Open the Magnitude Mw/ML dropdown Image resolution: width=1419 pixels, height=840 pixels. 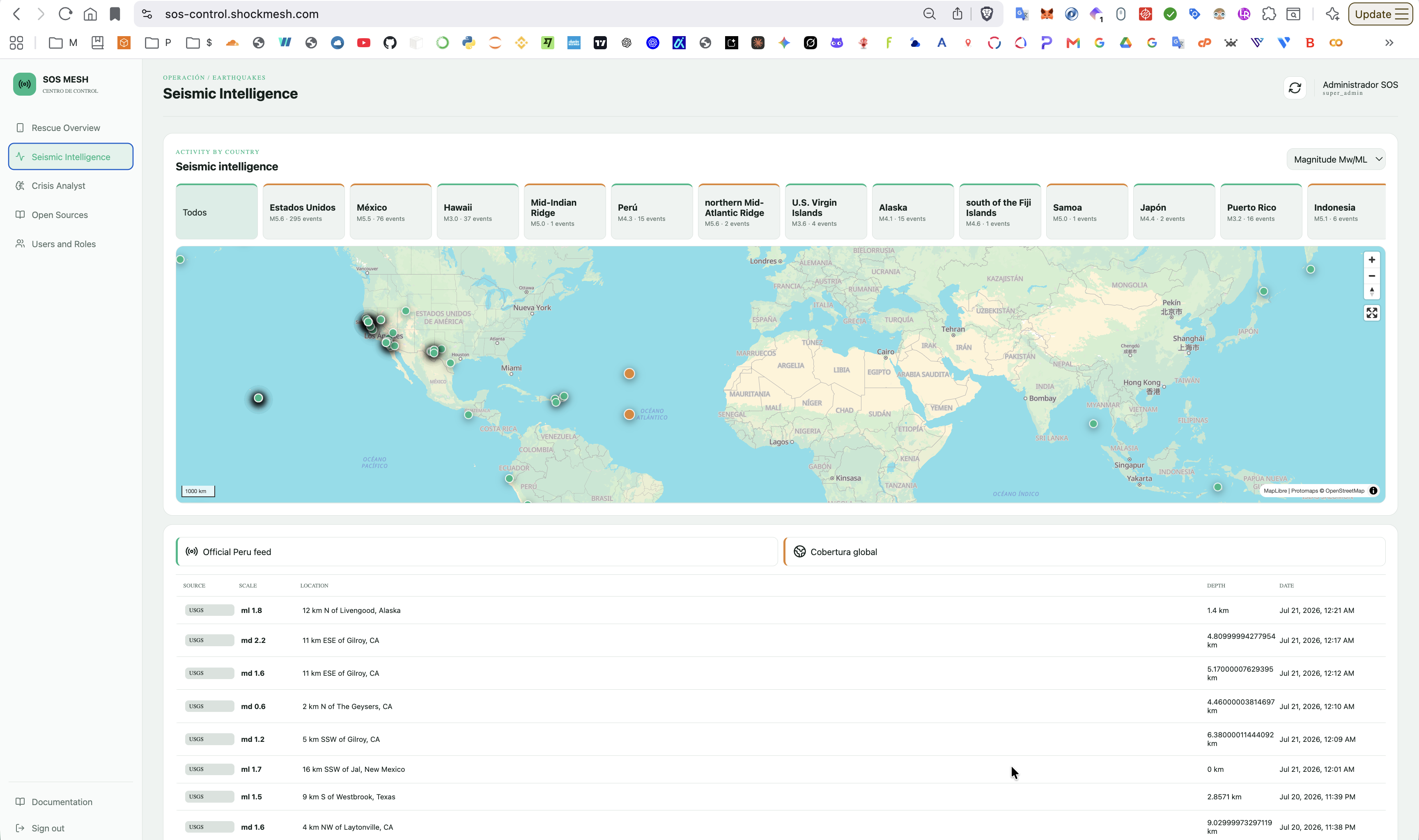point(1336,160)
